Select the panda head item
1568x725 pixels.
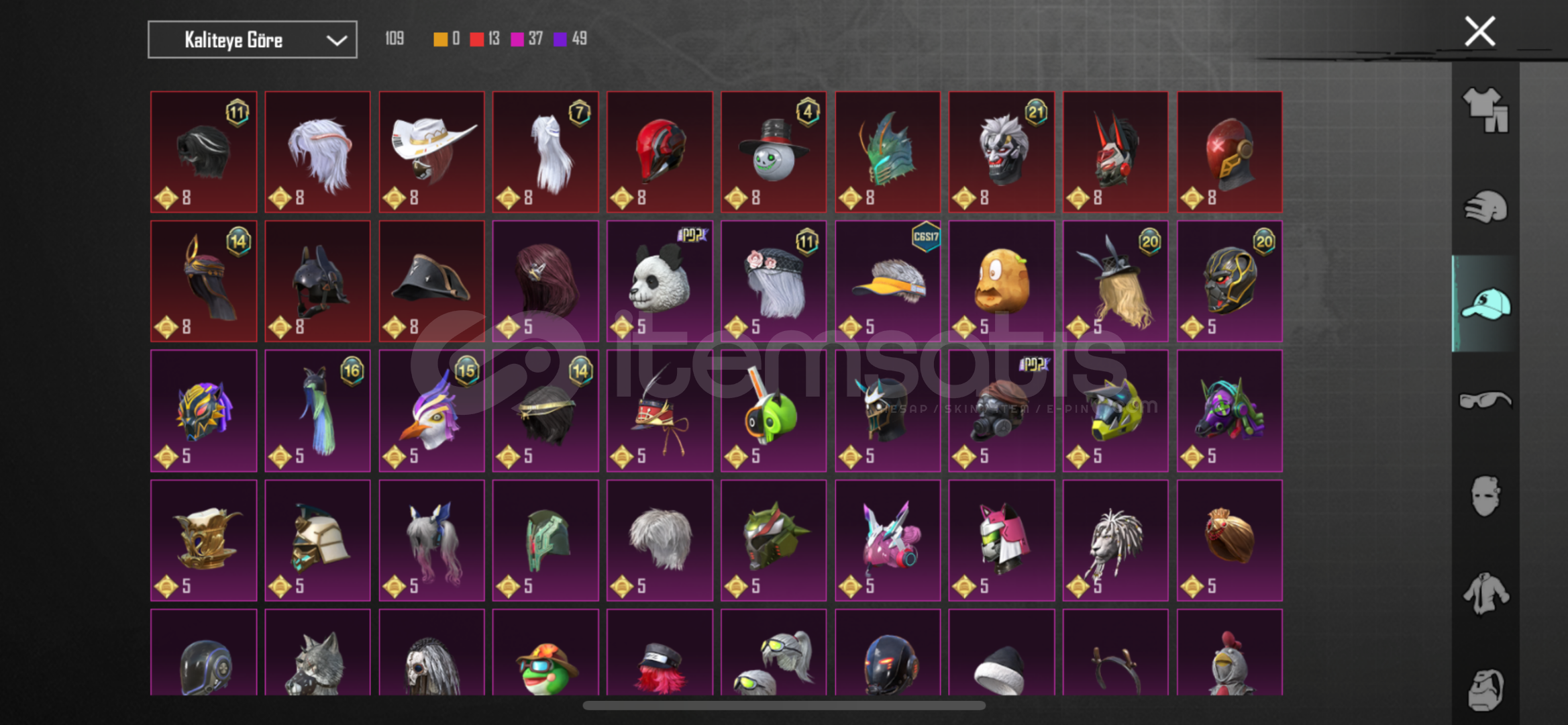(x=660, y=281)
